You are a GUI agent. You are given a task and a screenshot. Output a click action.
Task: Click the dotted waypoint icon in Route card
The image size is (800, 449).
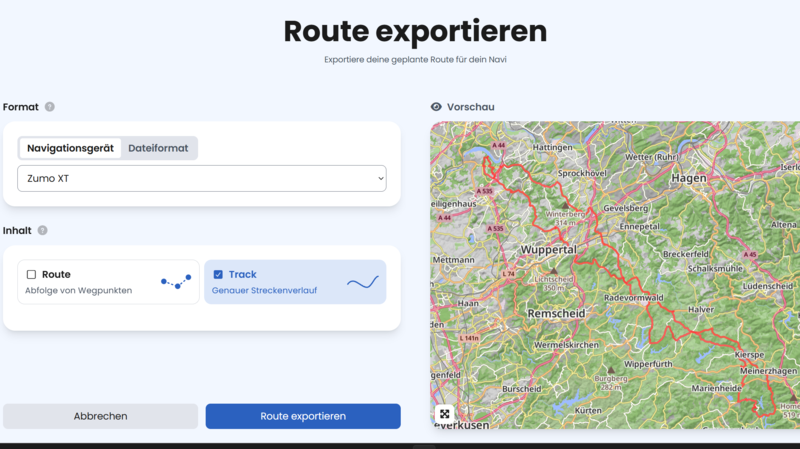pos(176,282)
